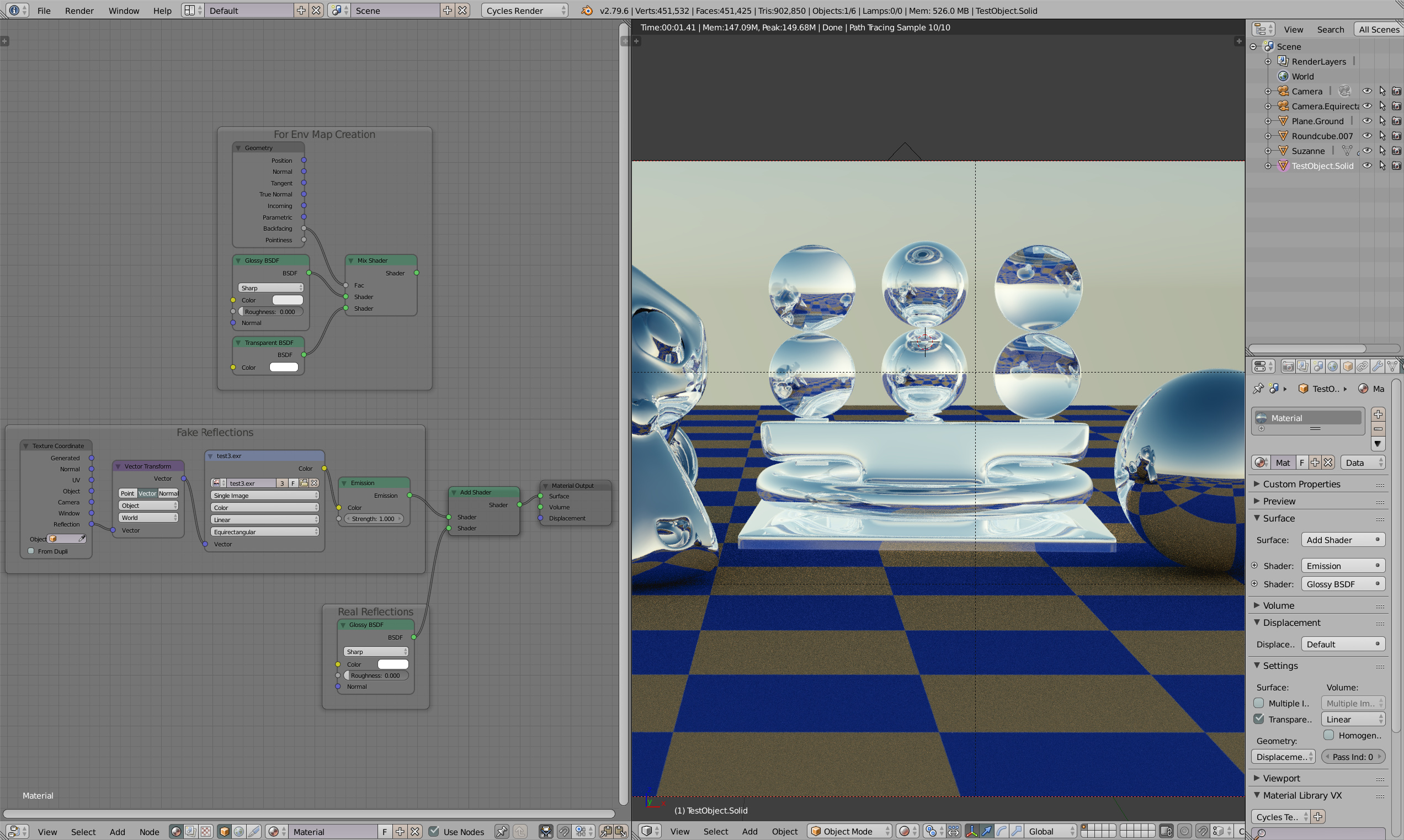Select the translate manipulator arrow icon
1404x840 pixels.
point(986,831)
